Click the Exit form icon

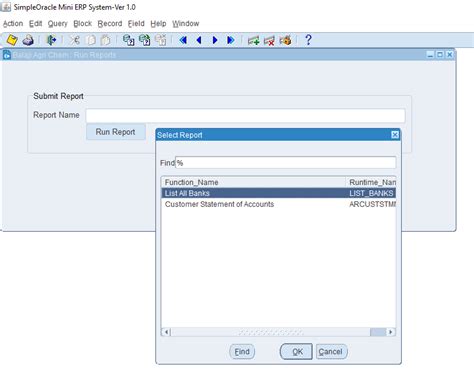coord(51,40)
